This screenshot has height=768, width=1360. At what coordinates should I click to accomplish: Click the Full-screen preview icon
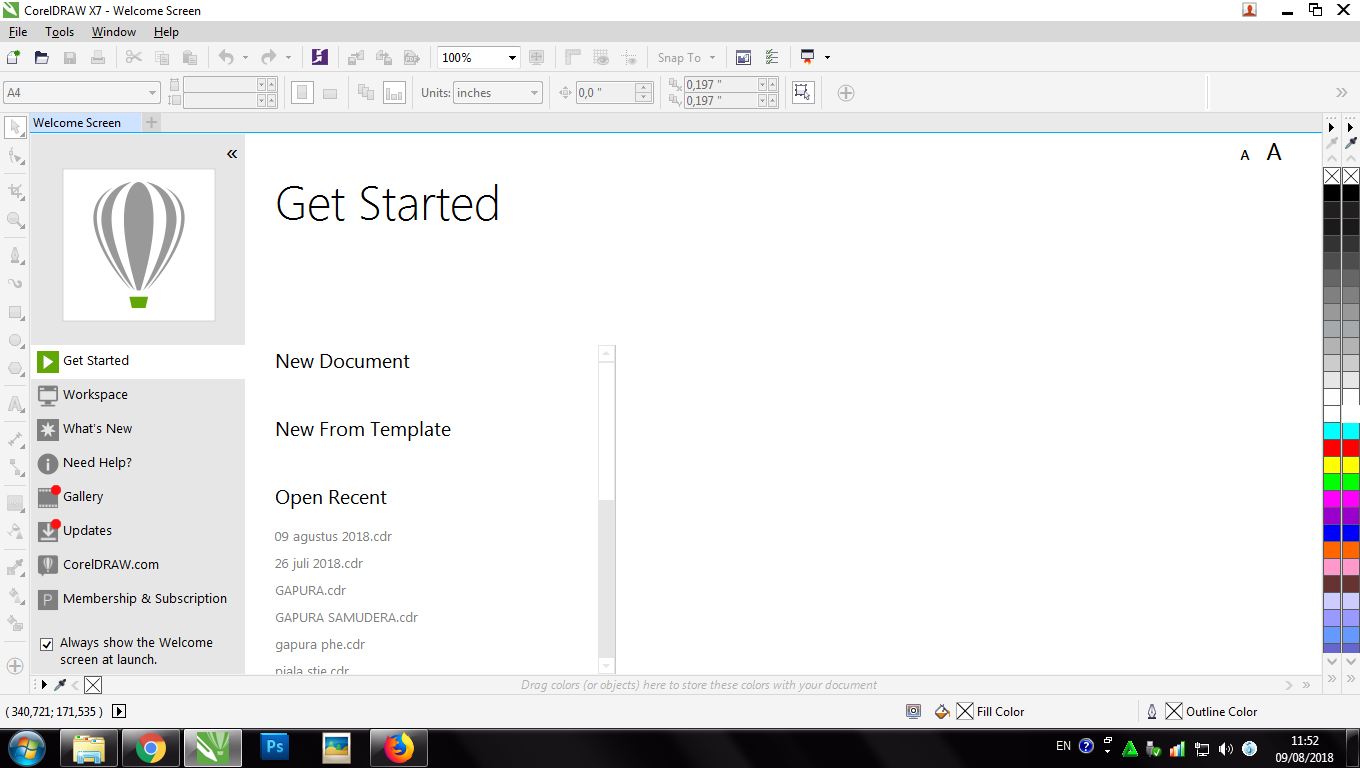537,57
